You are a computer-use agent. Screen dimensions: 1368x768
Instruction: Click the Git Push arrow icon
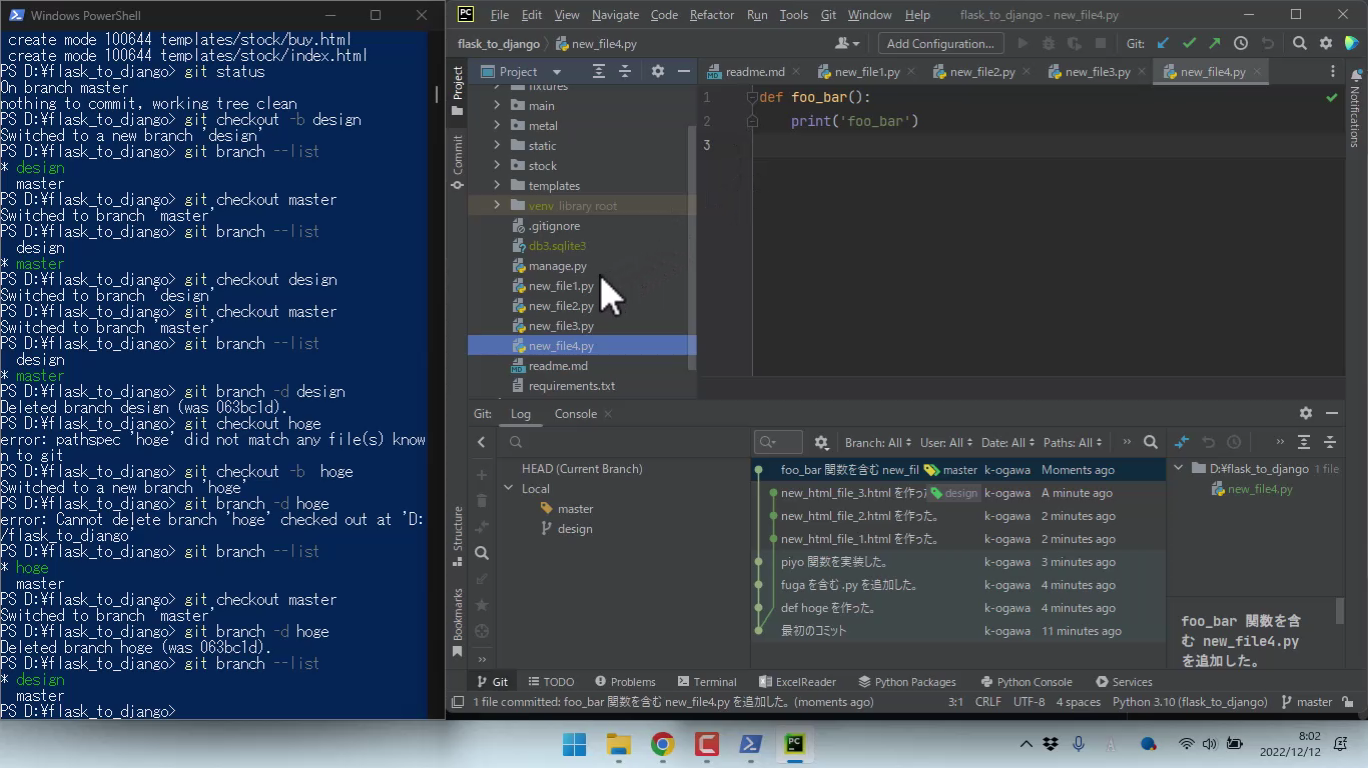(1214, 43)
